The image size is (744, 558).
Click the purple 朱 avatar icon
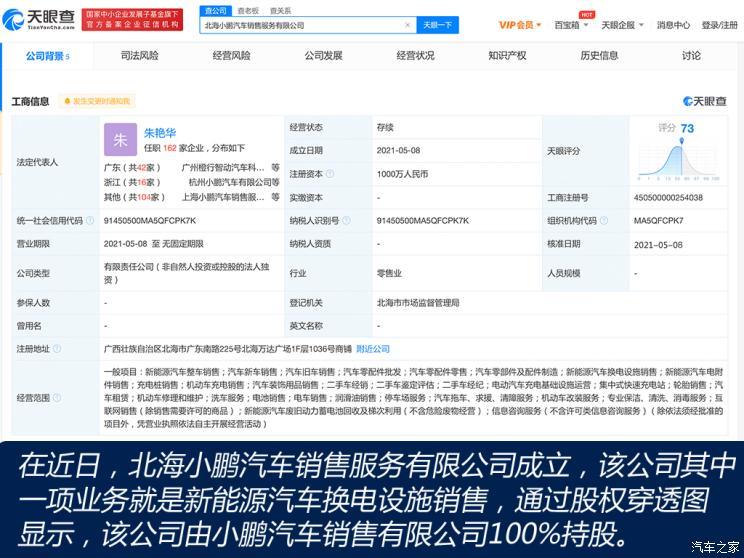121,140
